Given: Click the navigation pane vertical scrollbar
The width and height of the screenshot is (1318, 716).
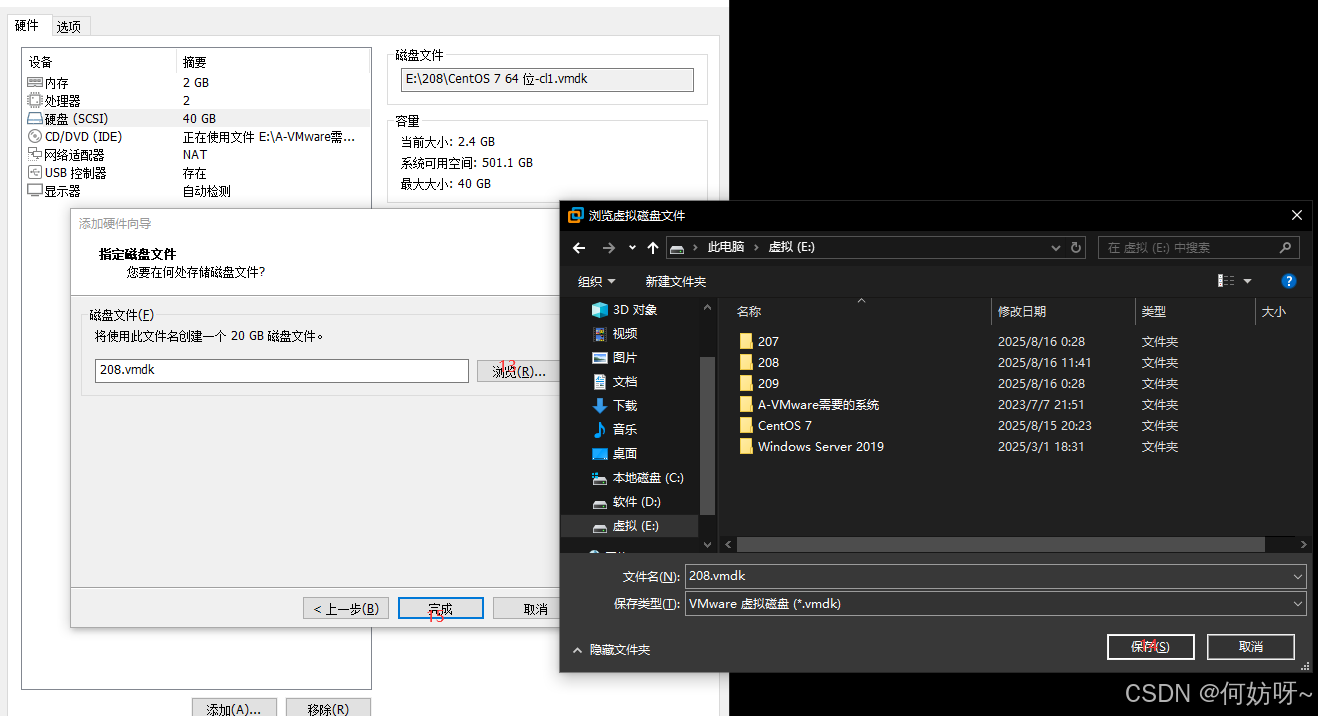Looking at the screenshot, I should (708, 434).
